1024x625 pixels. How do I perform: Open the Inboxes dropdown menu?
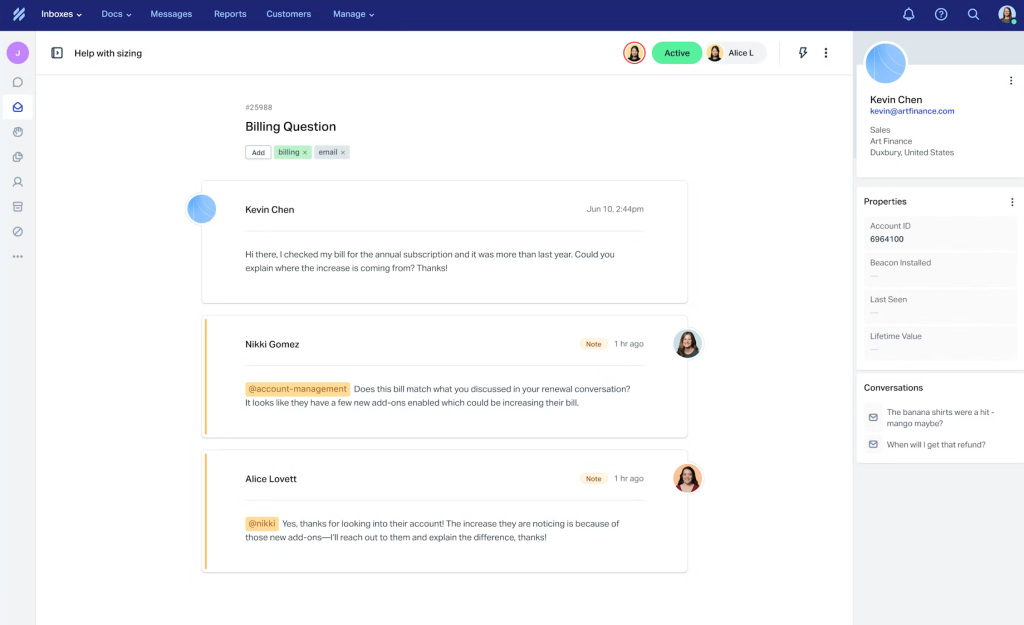click(x=61, y=14)
